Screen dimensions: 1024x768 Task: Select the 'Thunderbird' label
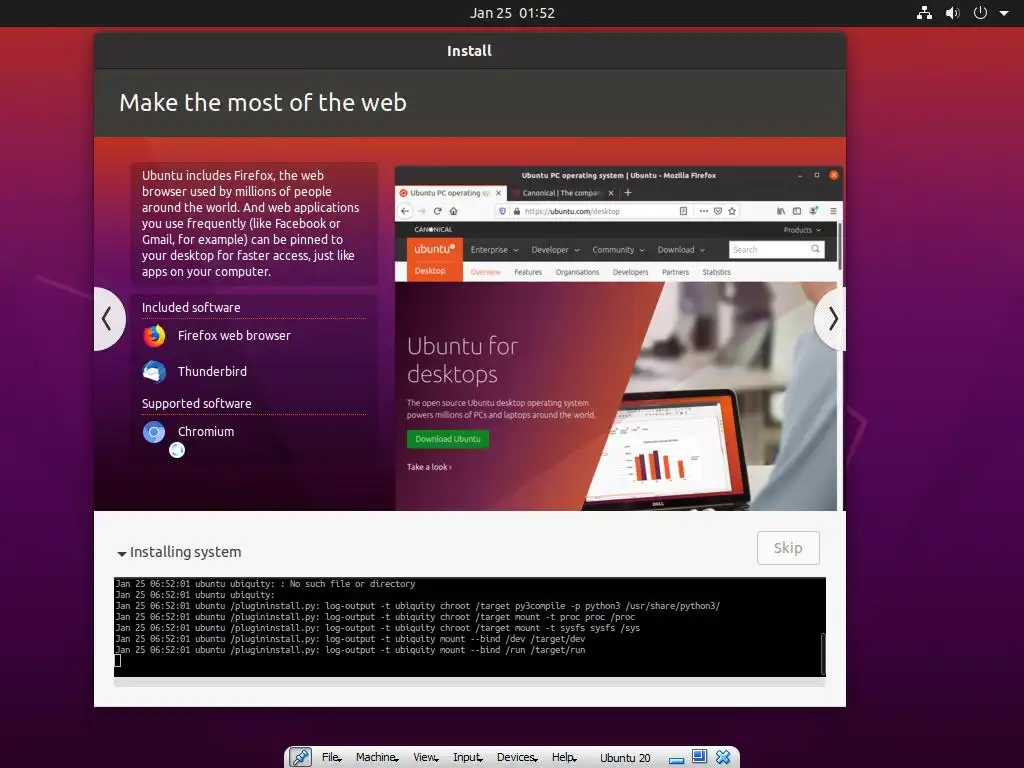point(212,372)
